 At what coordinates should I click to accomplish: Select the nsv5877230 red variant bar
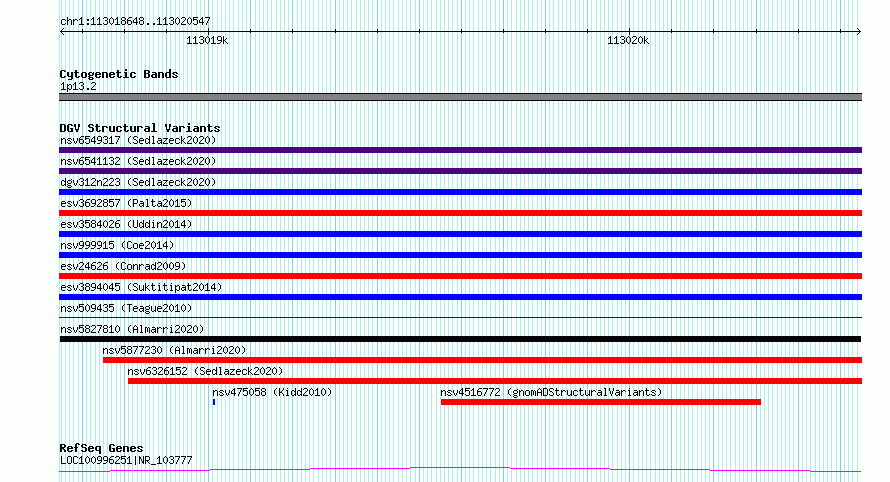pos(482,360)
